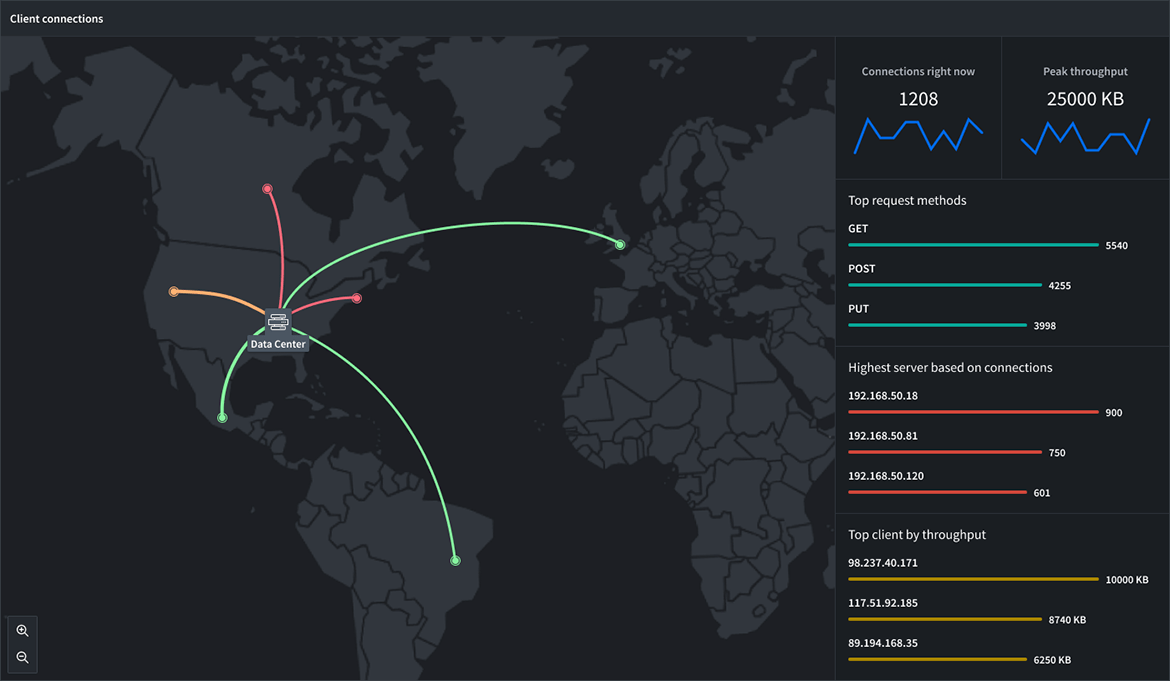
Task: Click the Peak throughput sparkline chart
Action: (x=1085, y=136)
